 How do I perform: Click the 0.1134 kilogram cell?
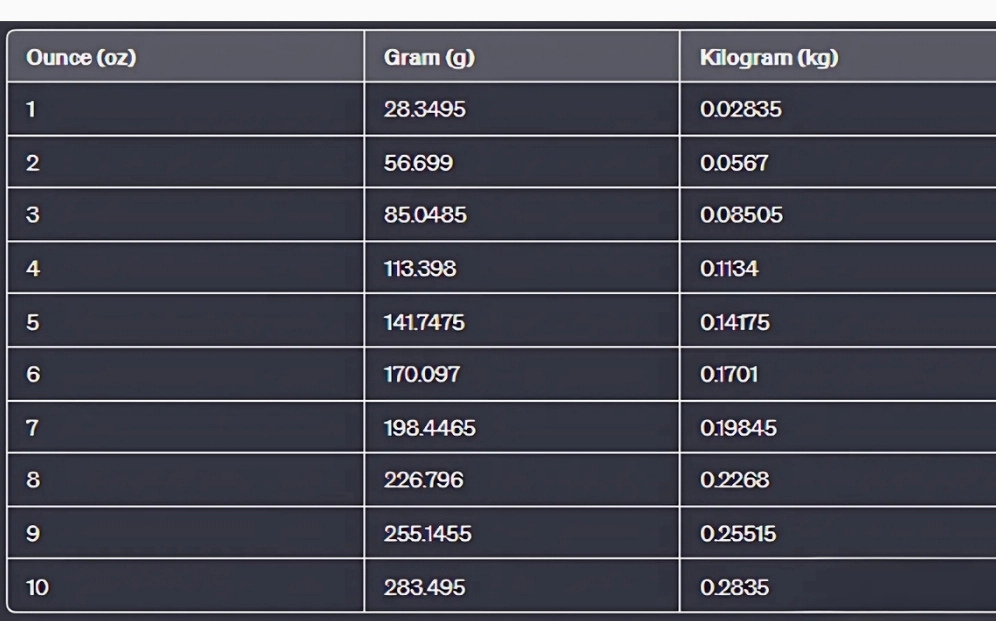click(x=838, y=268)
